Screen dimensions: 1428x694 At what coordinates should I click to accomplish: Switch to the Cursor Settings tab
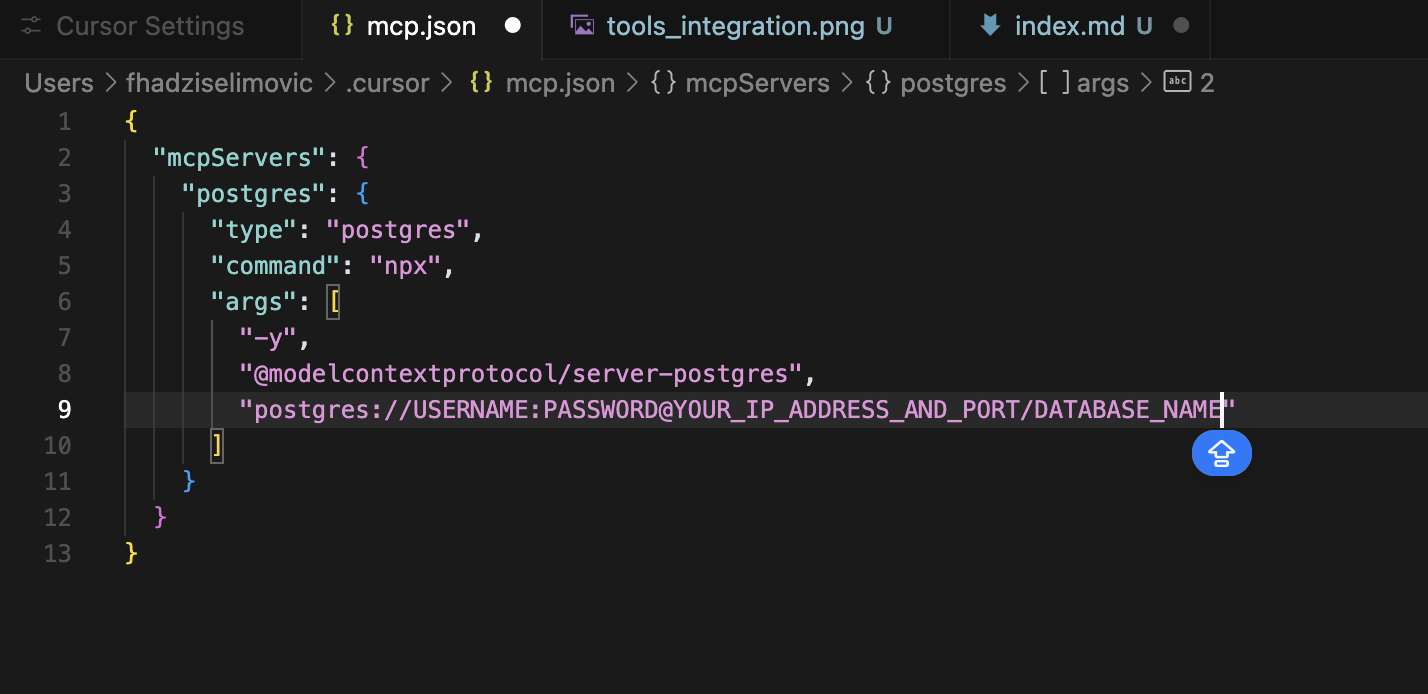(150, 26)
